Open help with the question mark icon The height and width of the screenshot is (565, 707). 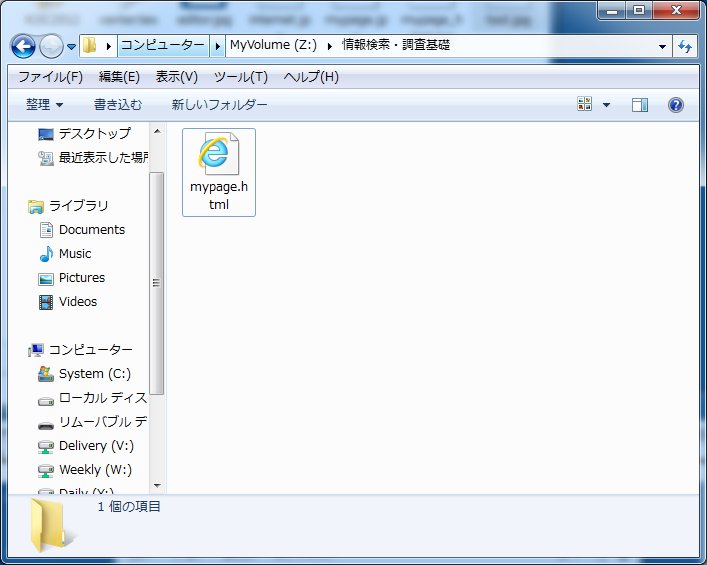click(675, 105)
